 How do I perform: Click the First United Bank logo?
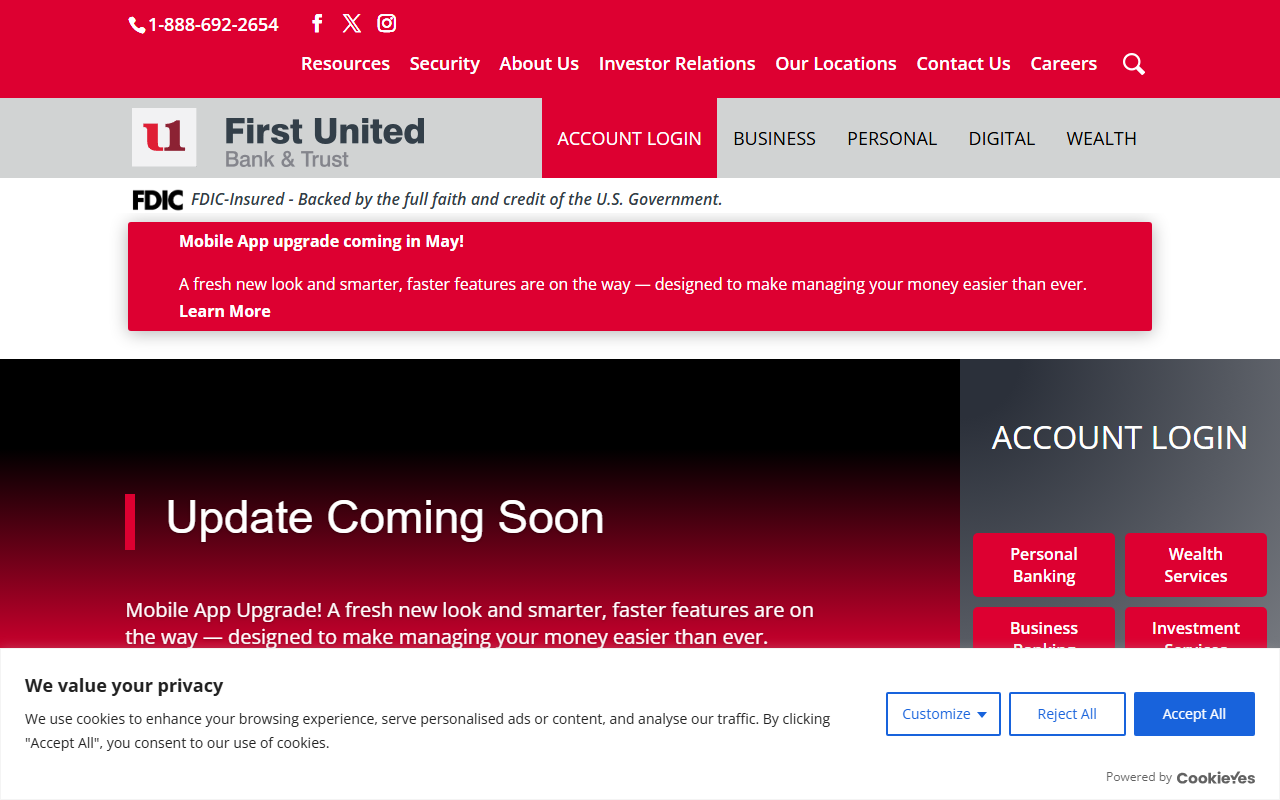(x=278, y=138)
